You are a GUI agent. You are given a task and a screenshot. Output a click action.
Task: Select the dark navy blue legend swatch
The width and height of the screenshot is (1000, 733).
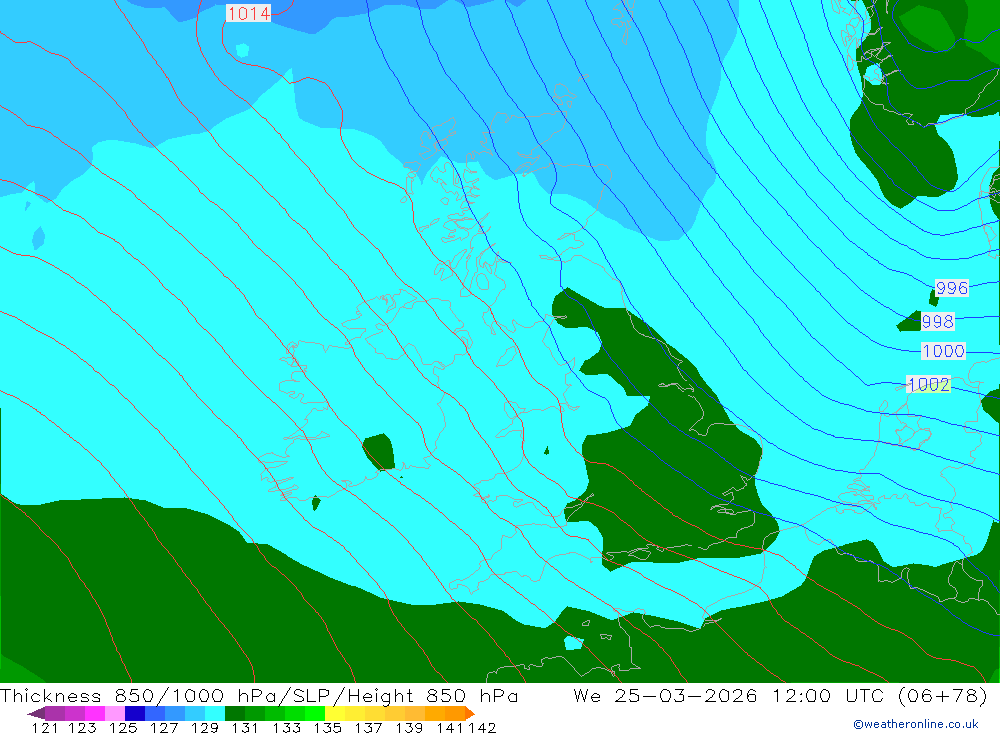[135, 713]
